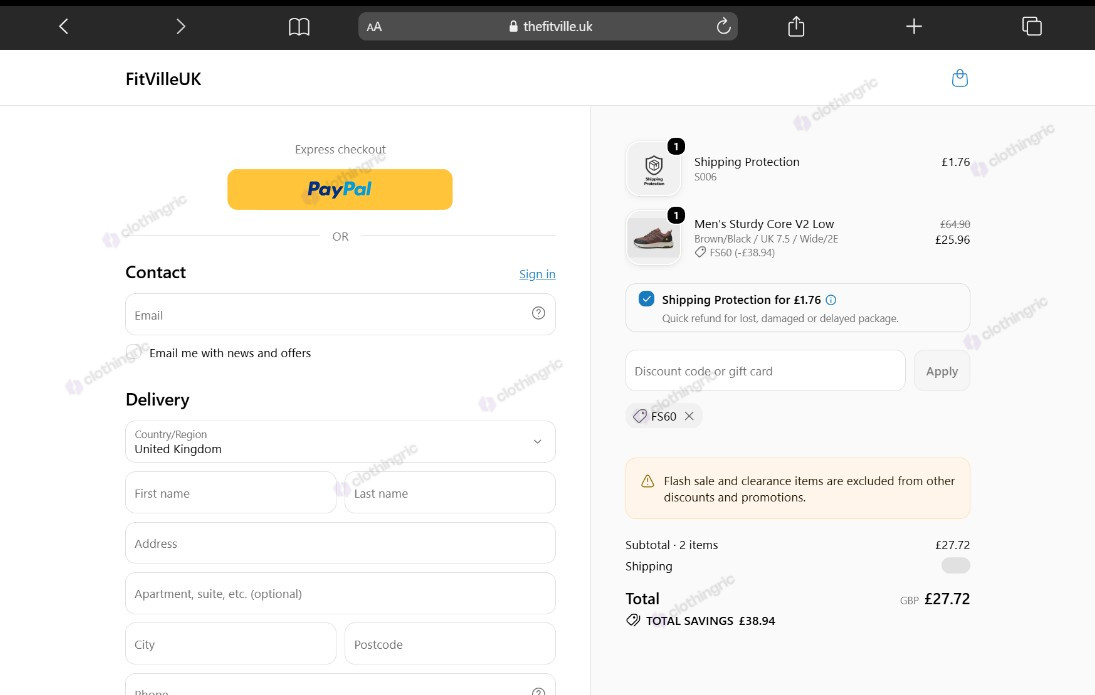Remove the FS60 discount code
1095x695 pixels.
click(689, 416)
